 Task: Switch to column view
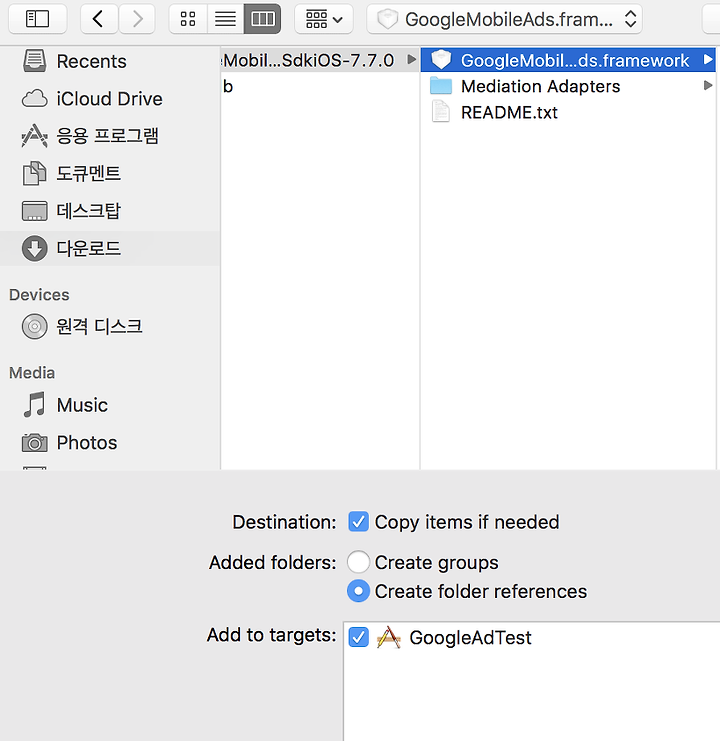(263, 19)
